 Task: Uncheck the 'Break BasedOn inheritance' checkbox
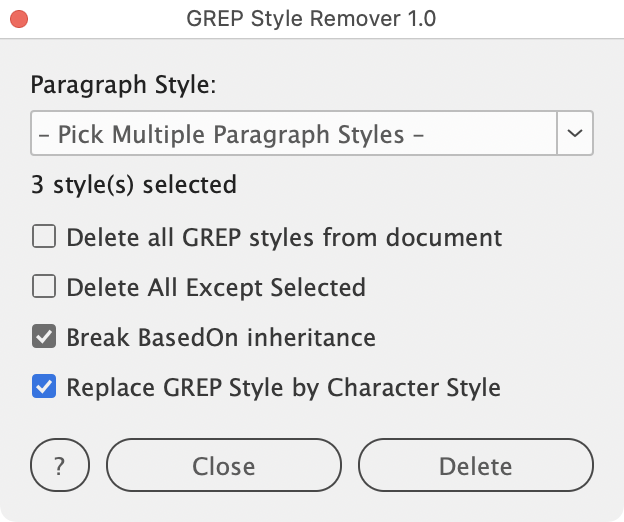(44, 337)
